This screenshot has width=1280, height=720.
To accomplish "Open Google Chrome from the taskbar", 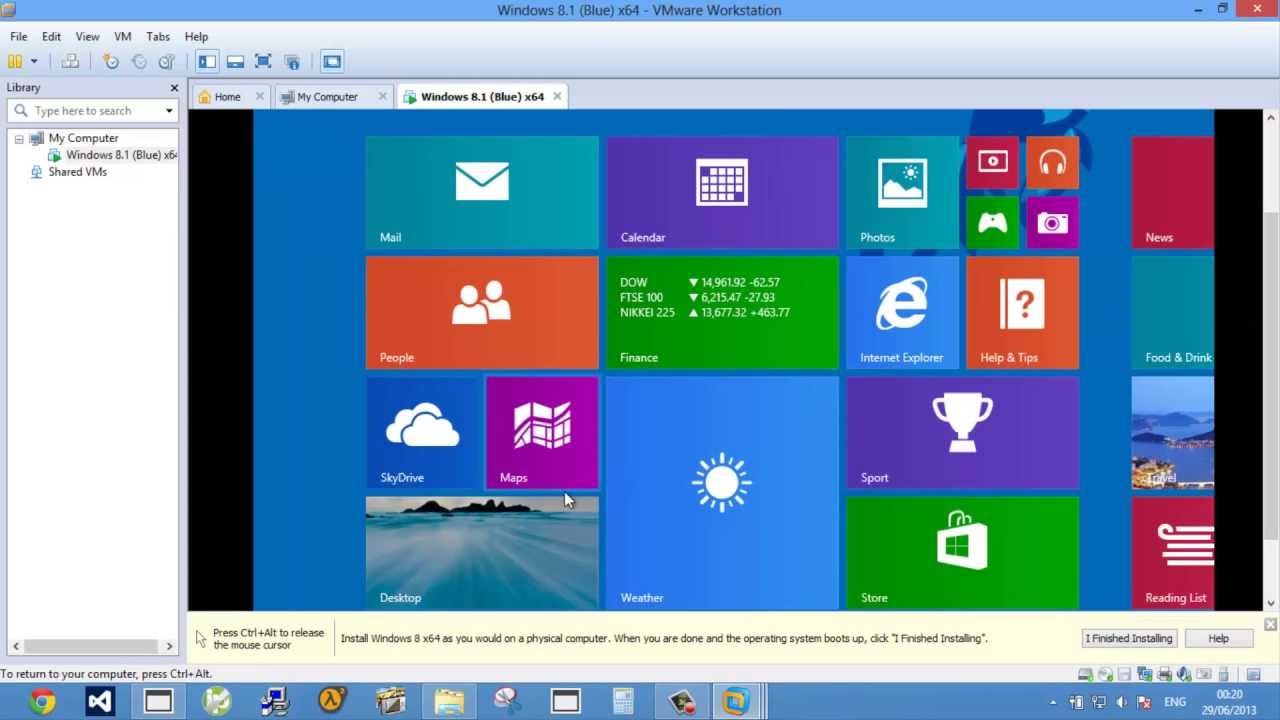I will (42, 701).
